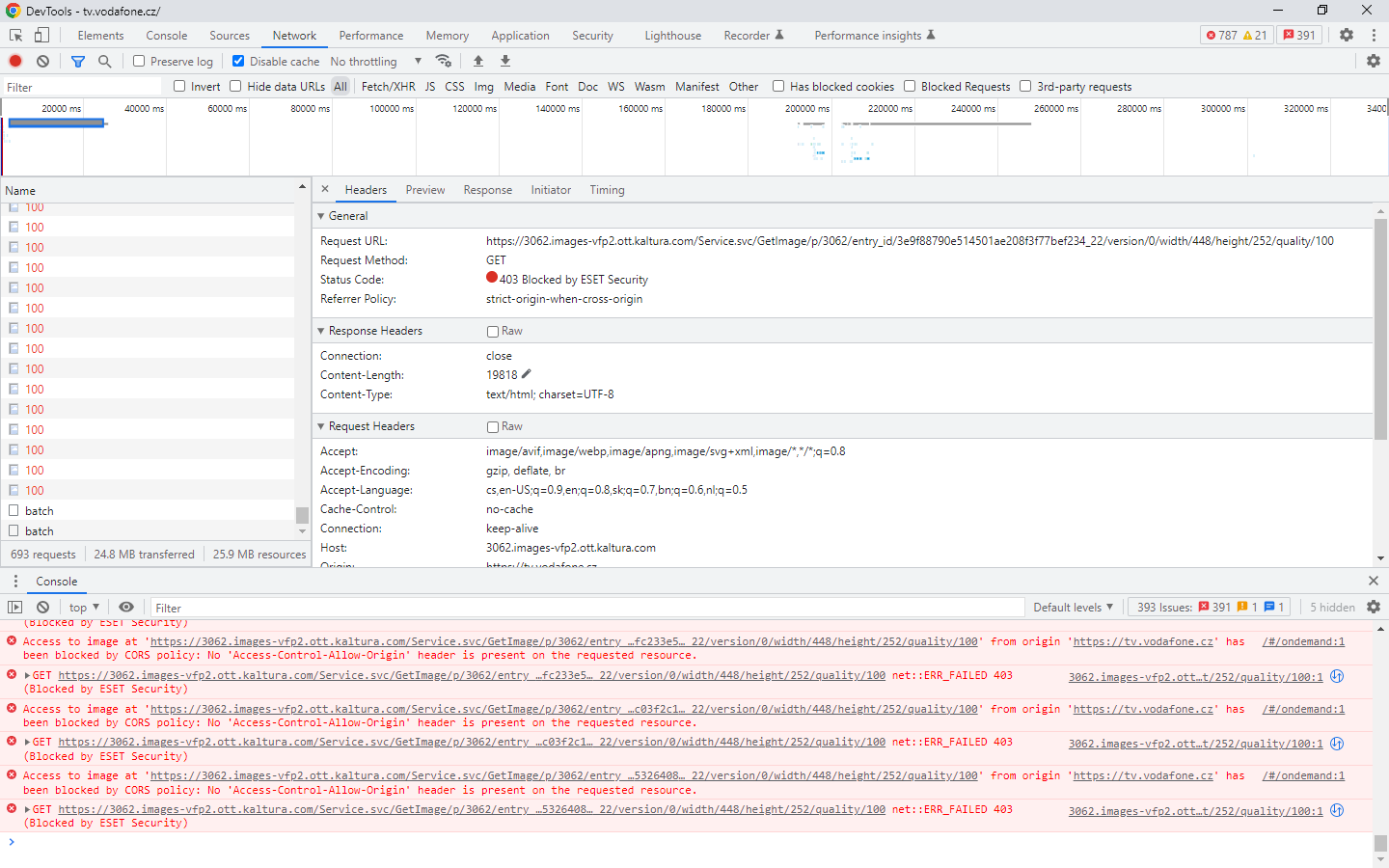Clear the console output
1389x868 pixels.
click(42, 608)
